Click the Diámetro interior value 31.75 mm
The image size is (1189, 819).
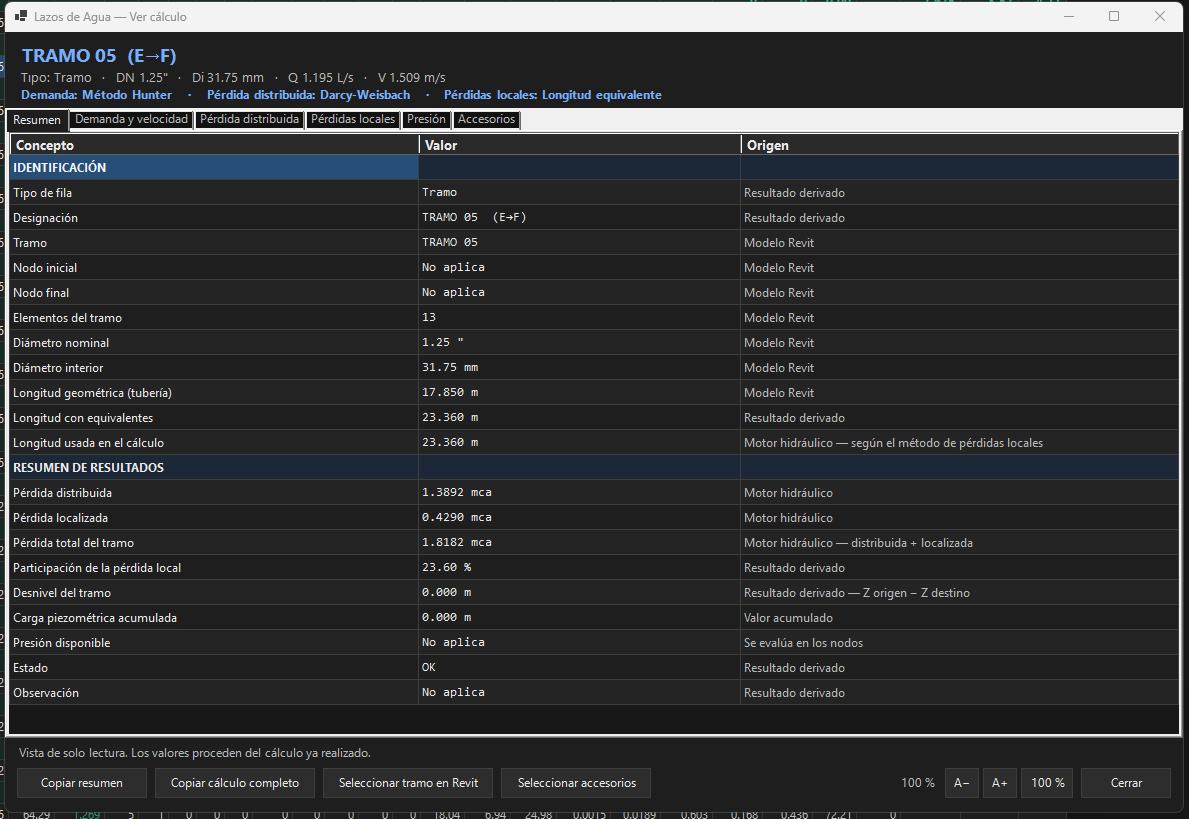(x=450, y=367)
